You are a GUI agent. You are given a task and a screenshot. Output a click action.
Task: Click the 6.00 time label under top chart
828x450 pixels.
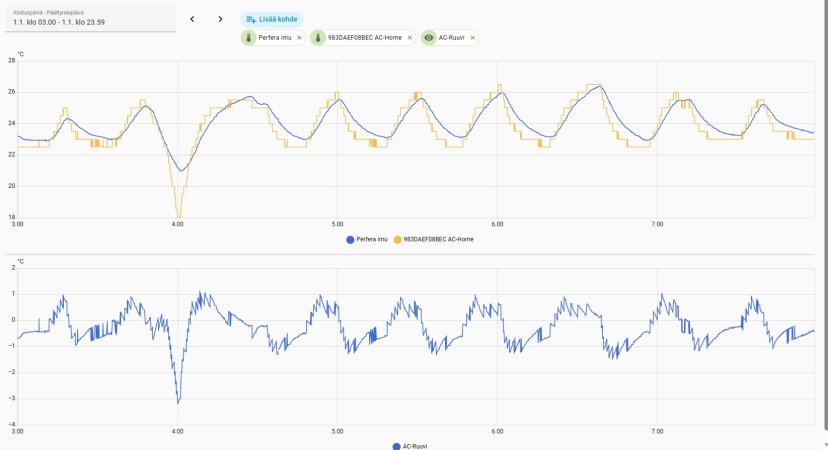coord(497,224)
